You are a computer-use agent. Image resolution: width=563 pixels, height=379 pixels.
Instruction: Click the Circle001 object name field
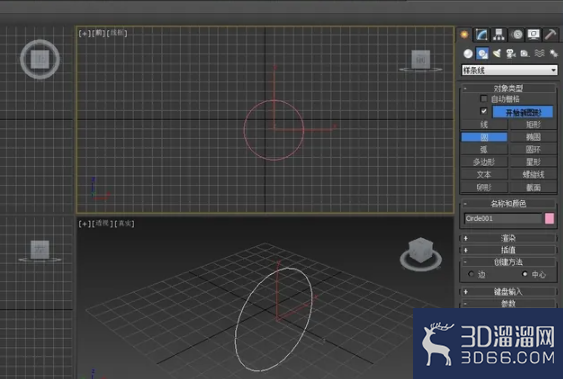[x=502, y=218]
